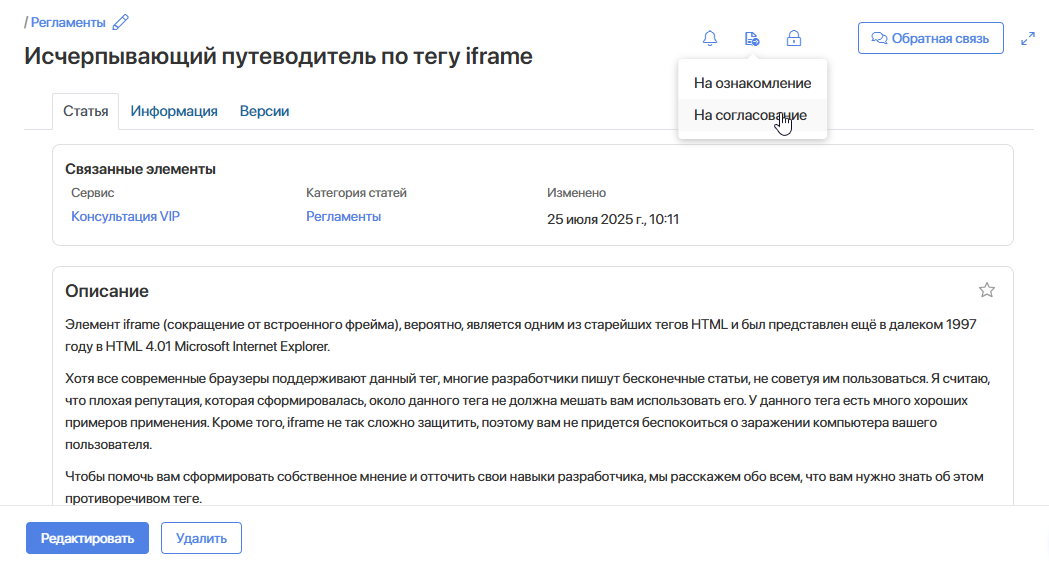Open notifications via the bell icon
The height and width of the screenshot is (561, 1049).
pos(710,39)
